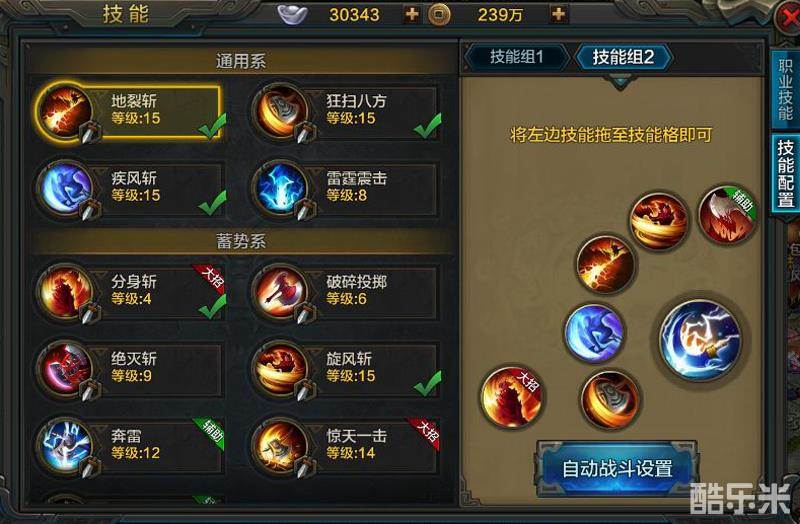Add copper coins with plus button
Viewport: 800px width, 524px height.
559,14
